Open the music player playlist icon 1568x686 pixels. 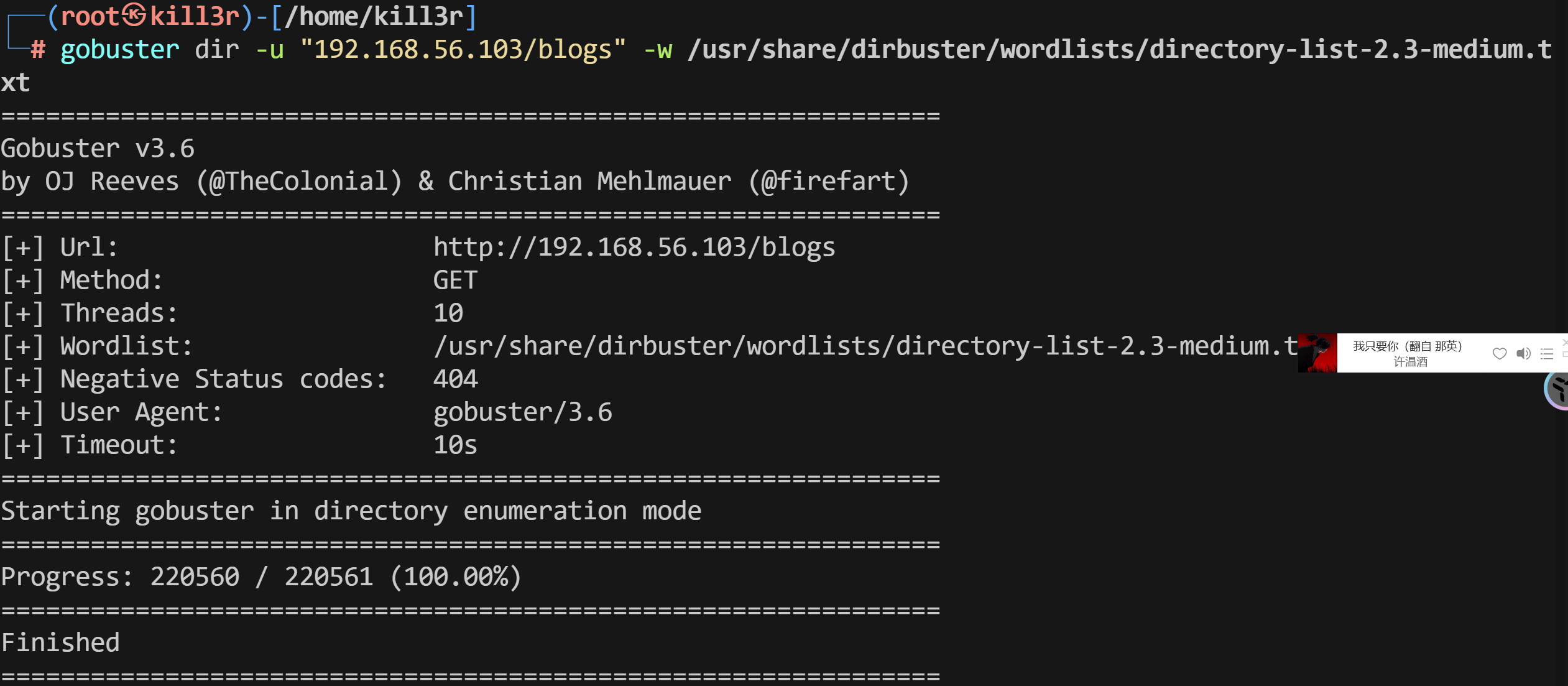point(1547,354)
